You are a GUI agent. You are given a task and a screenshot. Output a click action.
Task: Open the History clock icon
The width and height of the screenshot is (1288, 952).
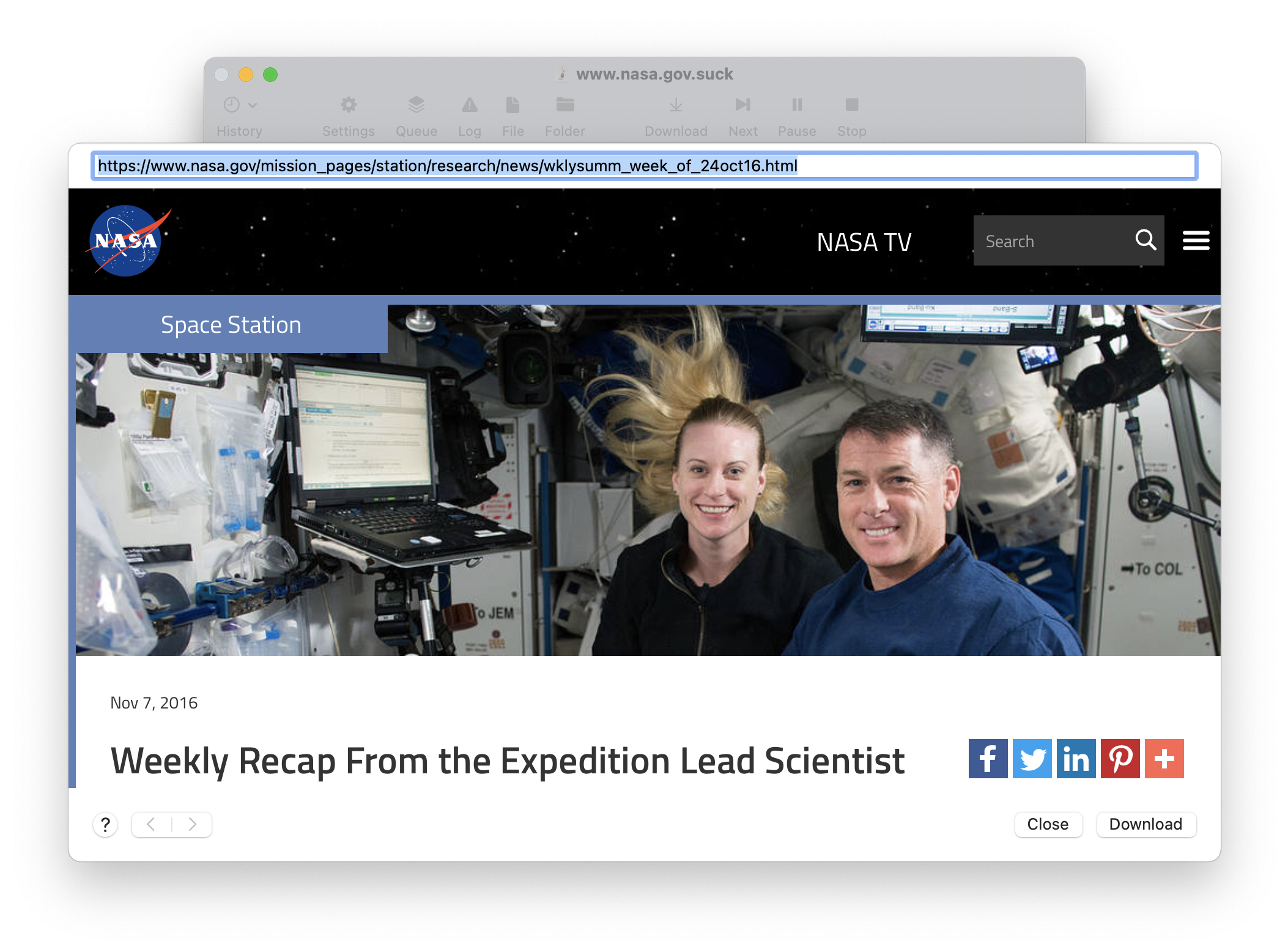point(231,105)
